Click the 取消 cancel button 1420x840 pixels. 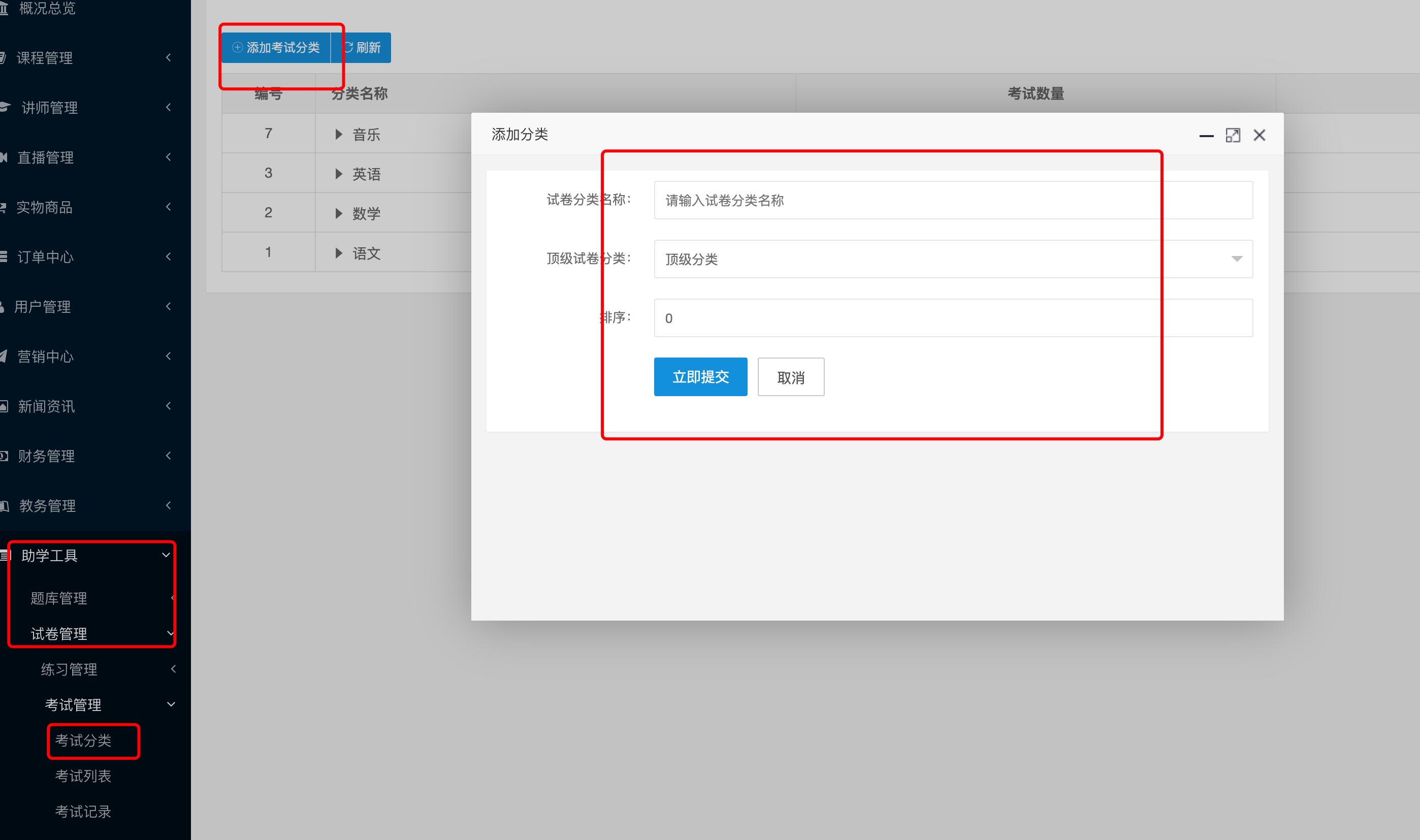[791, 377]
